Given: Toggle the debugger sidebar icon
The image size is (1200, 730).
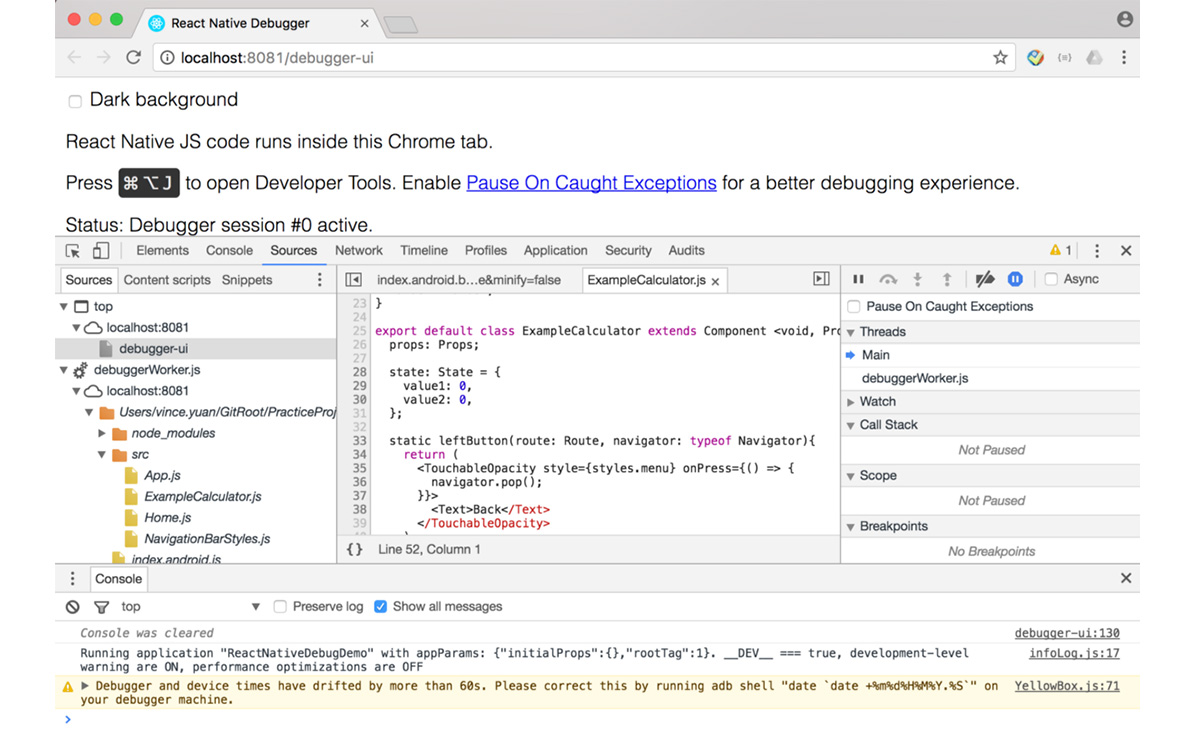Looking at the screenshot, I should pos(821,279).
